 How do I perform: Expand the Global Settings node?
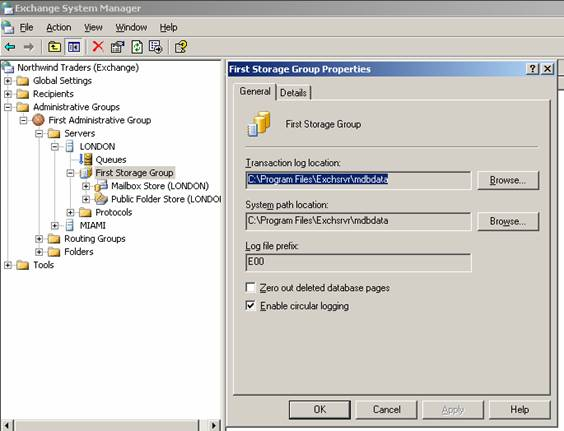pos(8,81)
